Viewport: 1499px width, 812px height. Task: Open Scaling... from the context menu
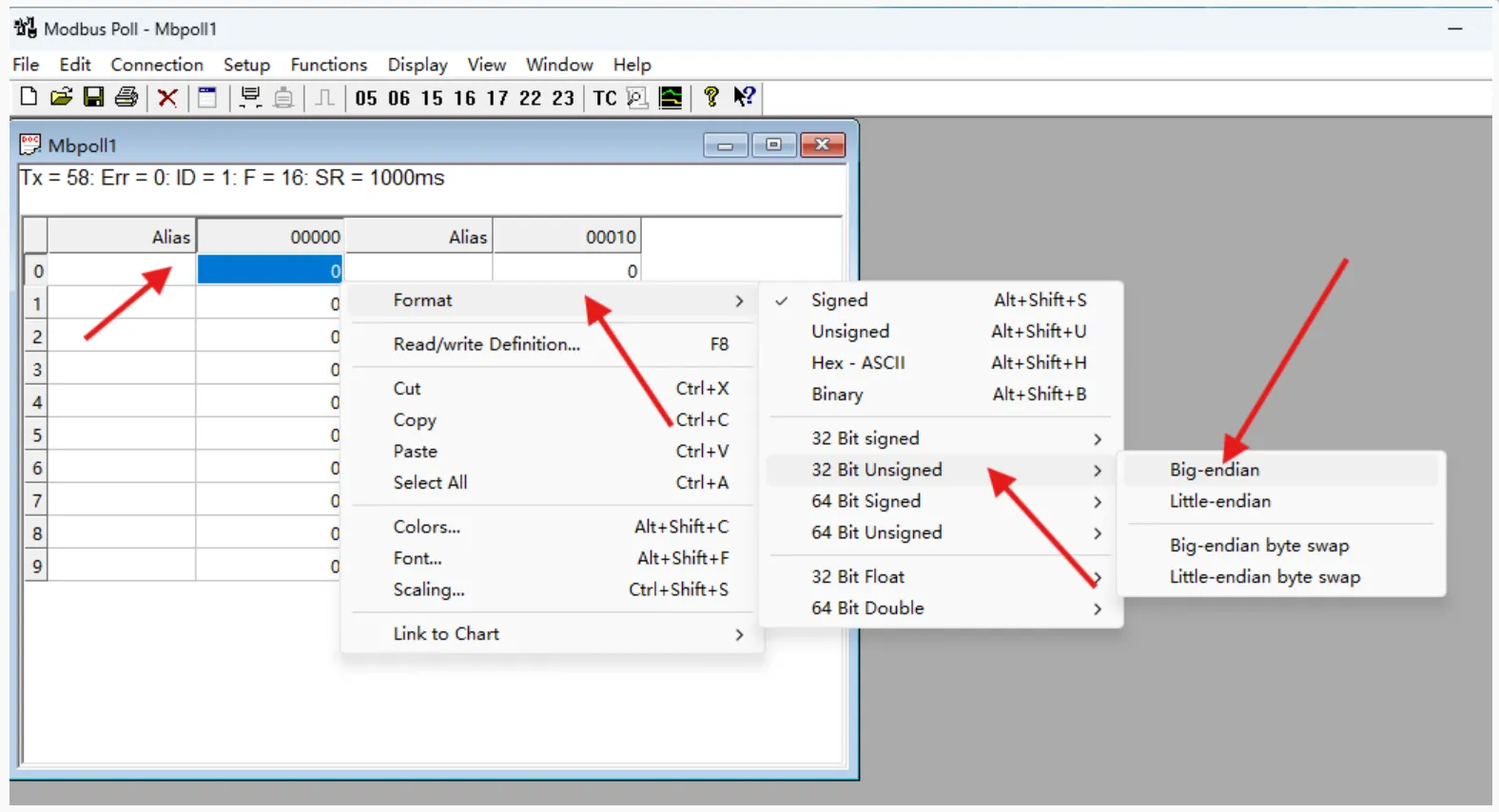pos(553,589)
